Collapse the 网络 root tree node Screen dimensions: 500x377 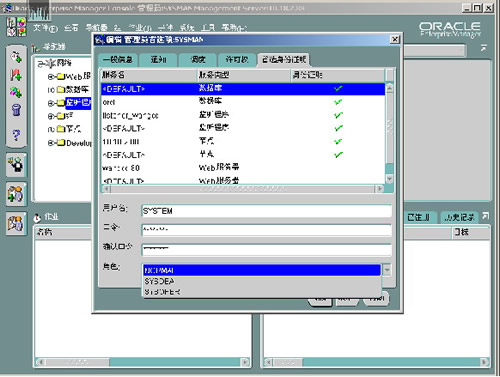(40, 63)
